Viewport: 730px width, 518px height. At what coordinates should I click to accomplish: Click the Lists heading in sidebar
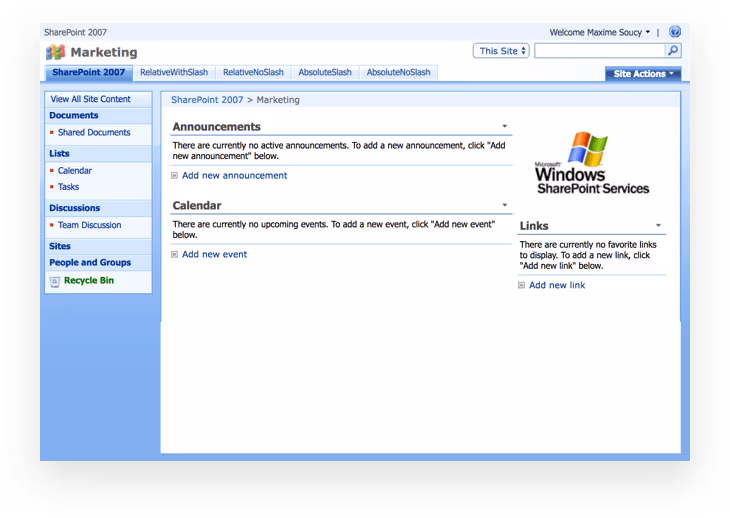[x=60, y=154]
